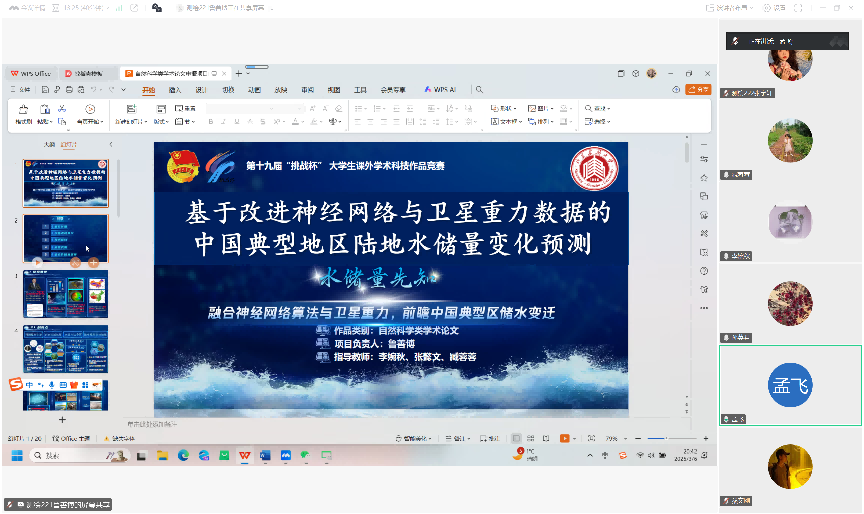Click the taskbar search box
864x514 pixels.
click(x=79, y=456)
